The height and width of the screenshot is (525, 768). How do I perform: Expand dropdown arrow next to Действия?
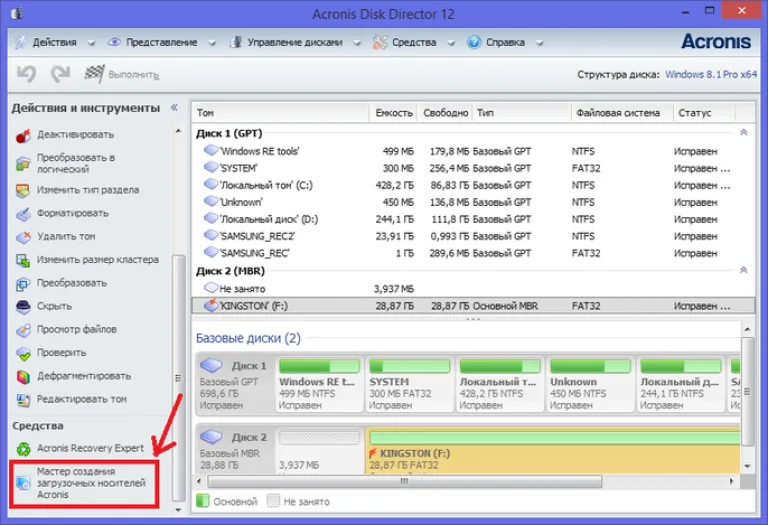pos(91,43)
